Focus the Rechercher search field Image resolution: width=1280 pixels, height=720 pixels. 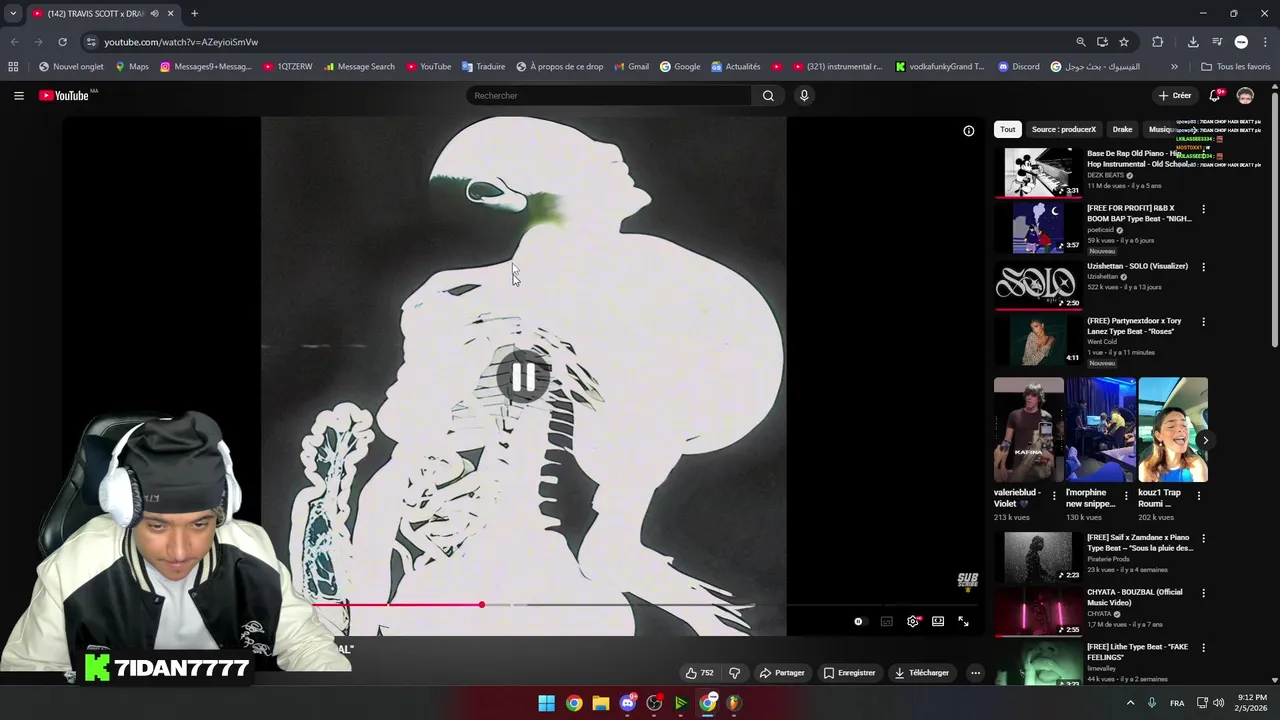(609, 96)
